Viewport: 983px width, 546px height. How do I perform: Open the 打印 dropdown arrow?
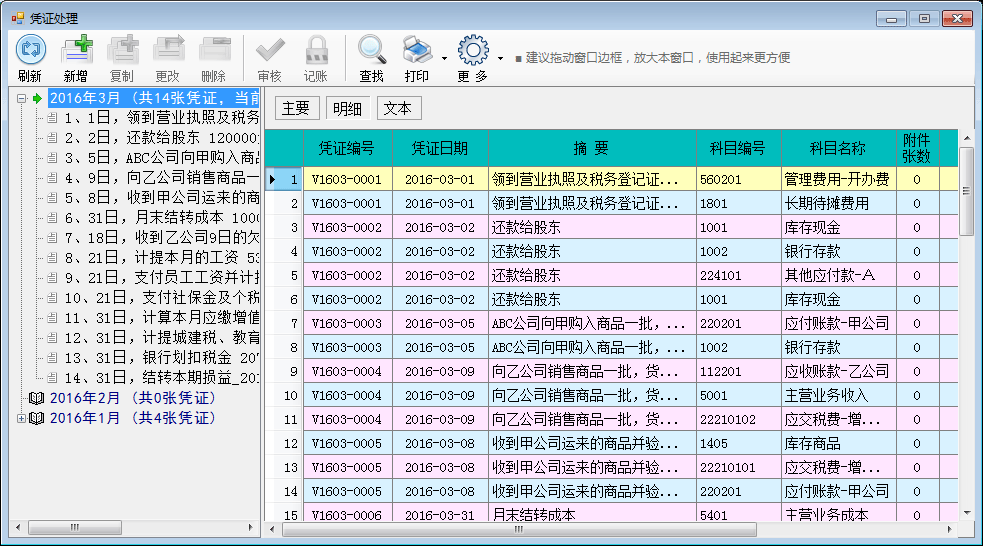443,58
